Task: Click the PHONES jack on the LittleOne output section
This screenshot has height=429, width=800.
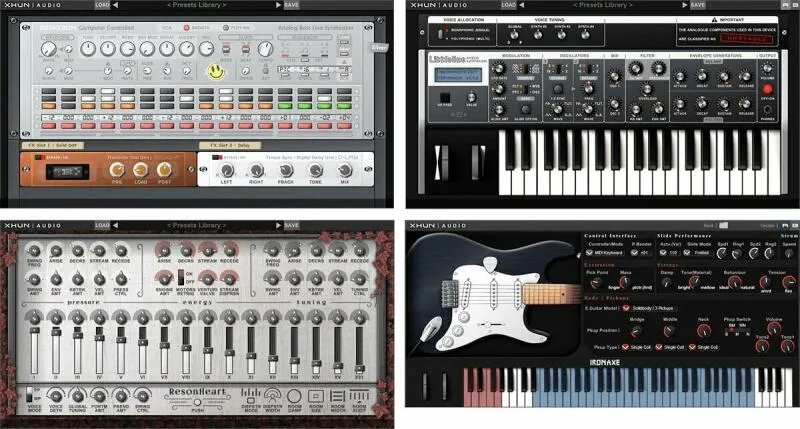Action: coord(767,110)
